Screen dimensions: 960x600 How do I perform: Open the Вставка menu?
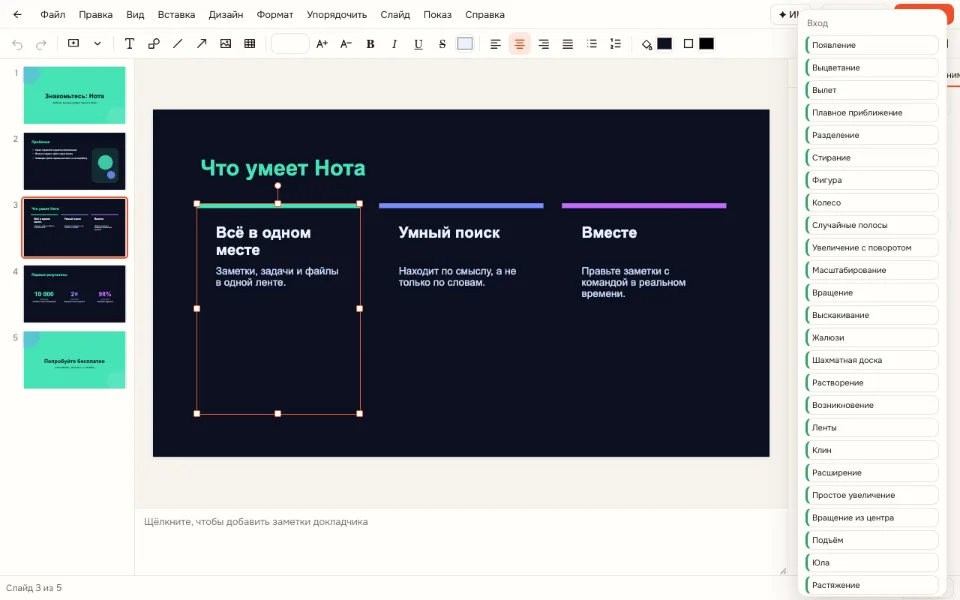pyautogui.click(x=176, y=15)
